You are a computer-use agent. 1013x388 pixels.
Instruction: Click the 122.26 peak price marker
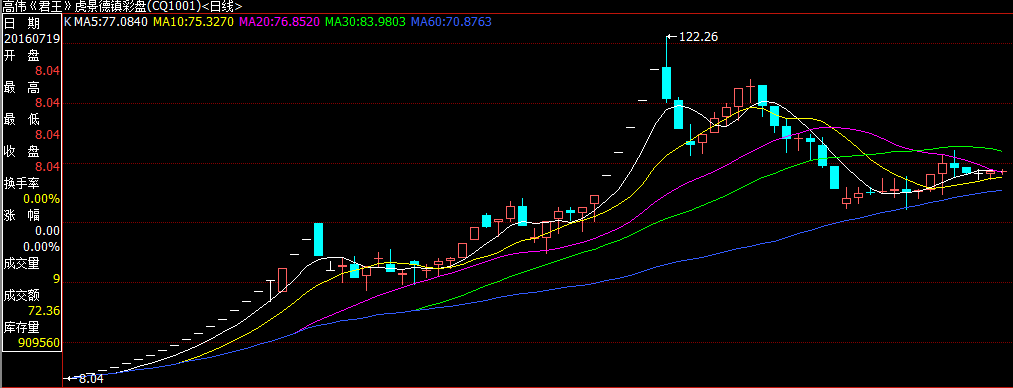click(698, 37)
